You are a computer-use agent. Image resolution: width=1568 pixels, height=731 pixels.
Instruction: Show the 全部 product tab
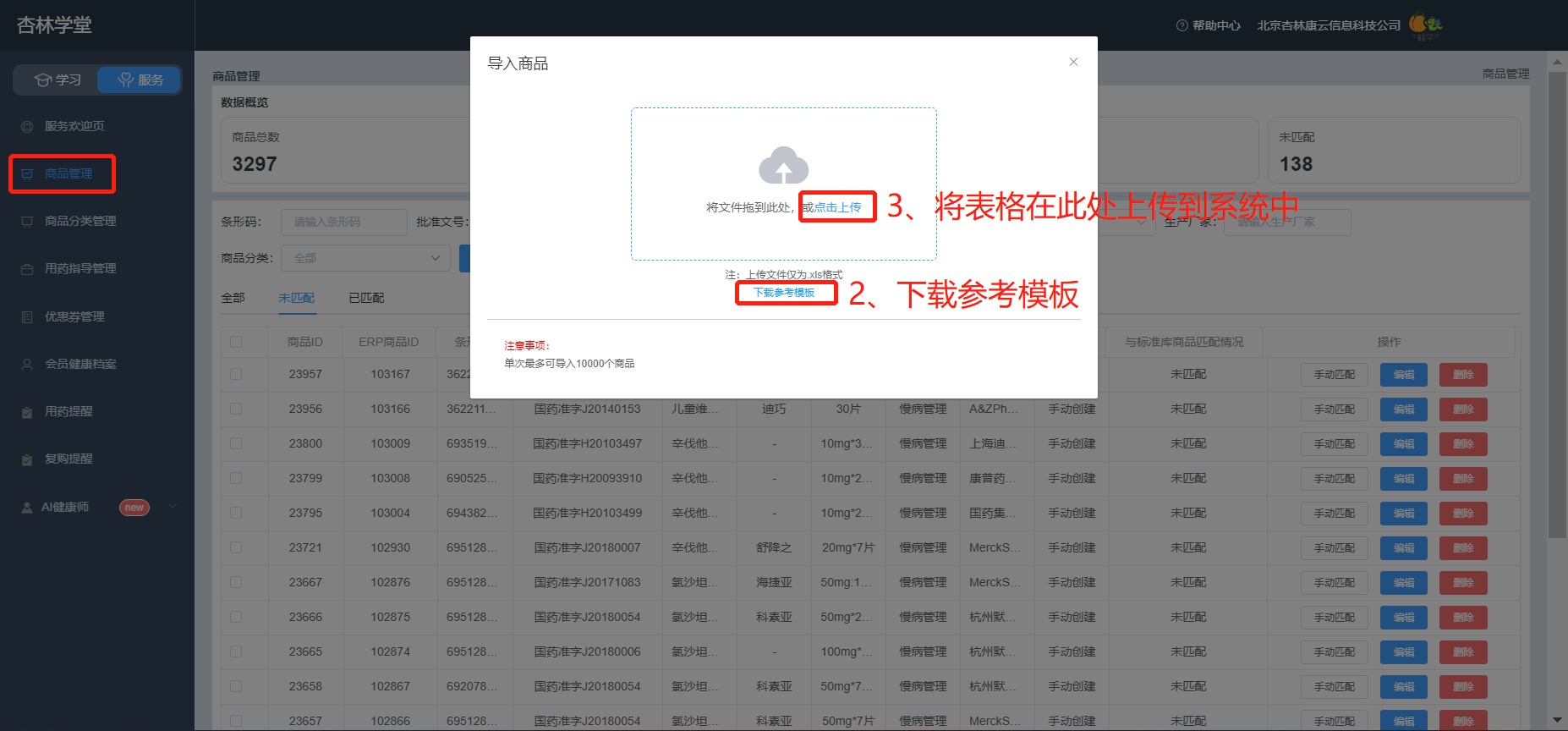[233, 298]
